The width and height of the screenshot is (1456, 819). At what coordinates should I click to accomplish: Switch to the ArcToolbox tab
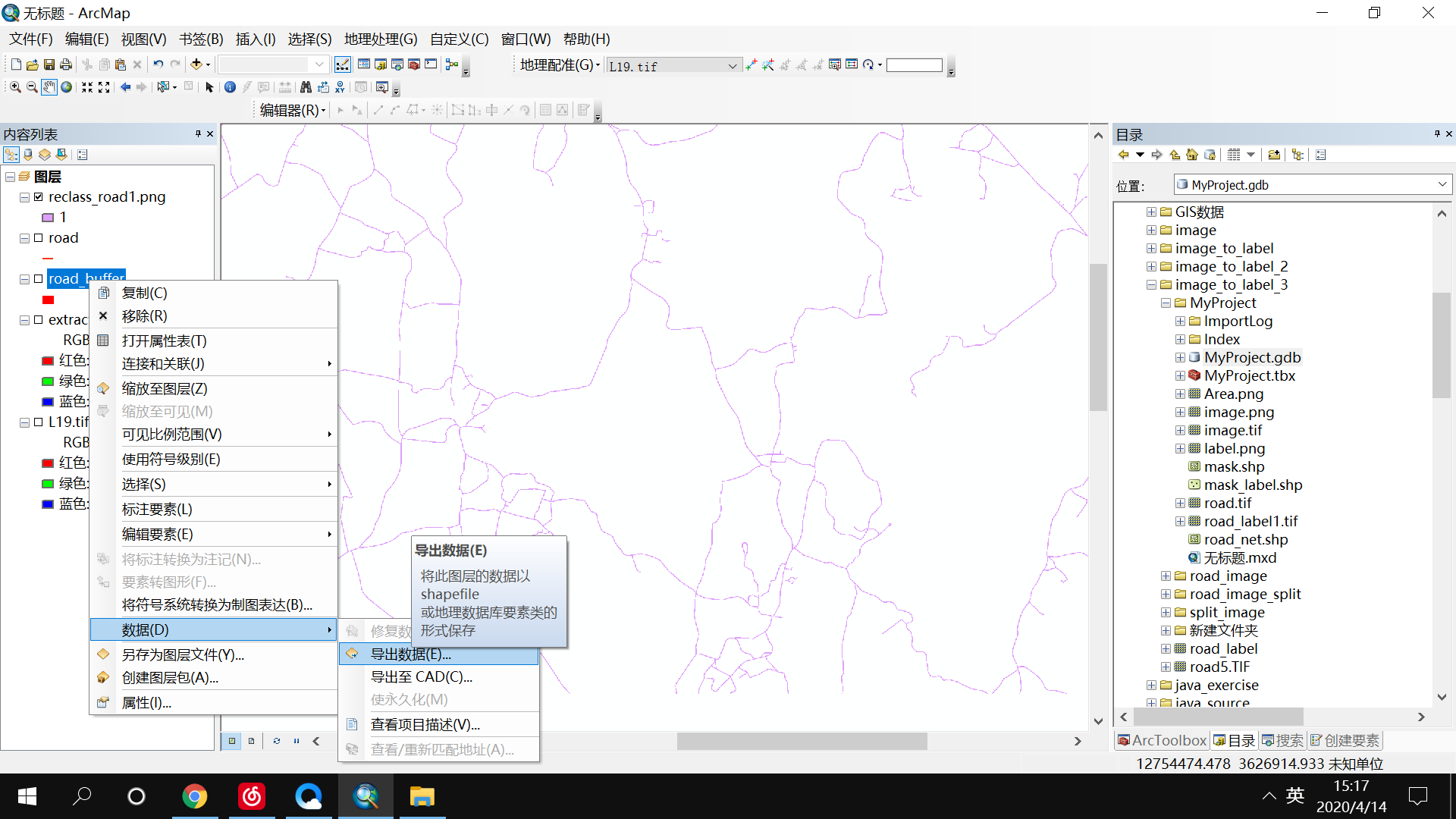pyautogui.click(x=1161, y=740)
